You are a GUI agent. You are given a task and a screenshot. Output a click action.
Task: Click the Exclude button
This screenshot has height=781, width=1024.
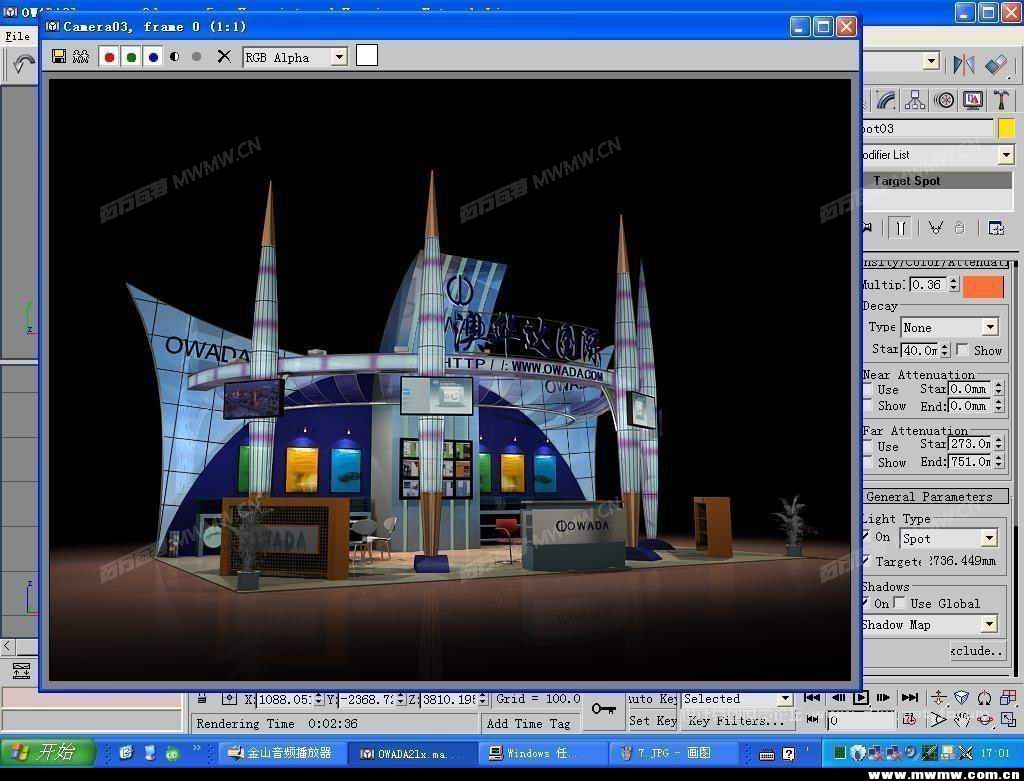(x=978, y=650)
